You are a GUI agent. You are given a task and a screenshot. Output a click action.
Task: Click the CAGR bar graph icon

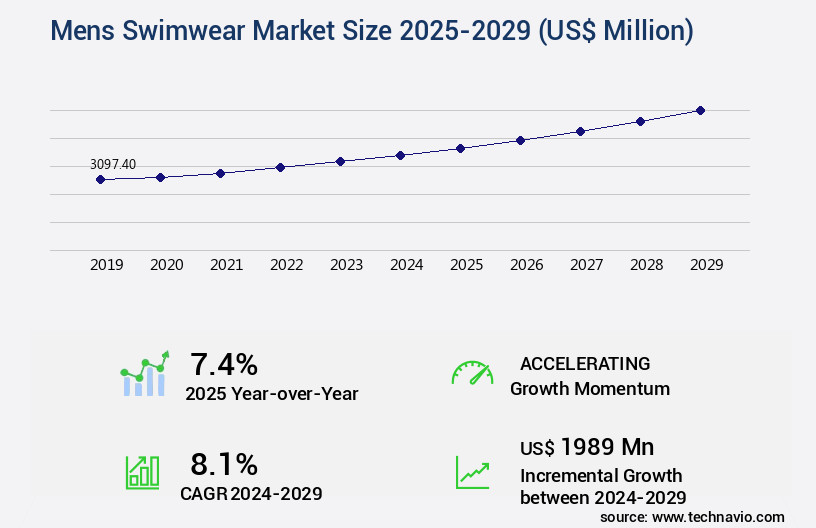pyautogui.click(x=142, y=472)
